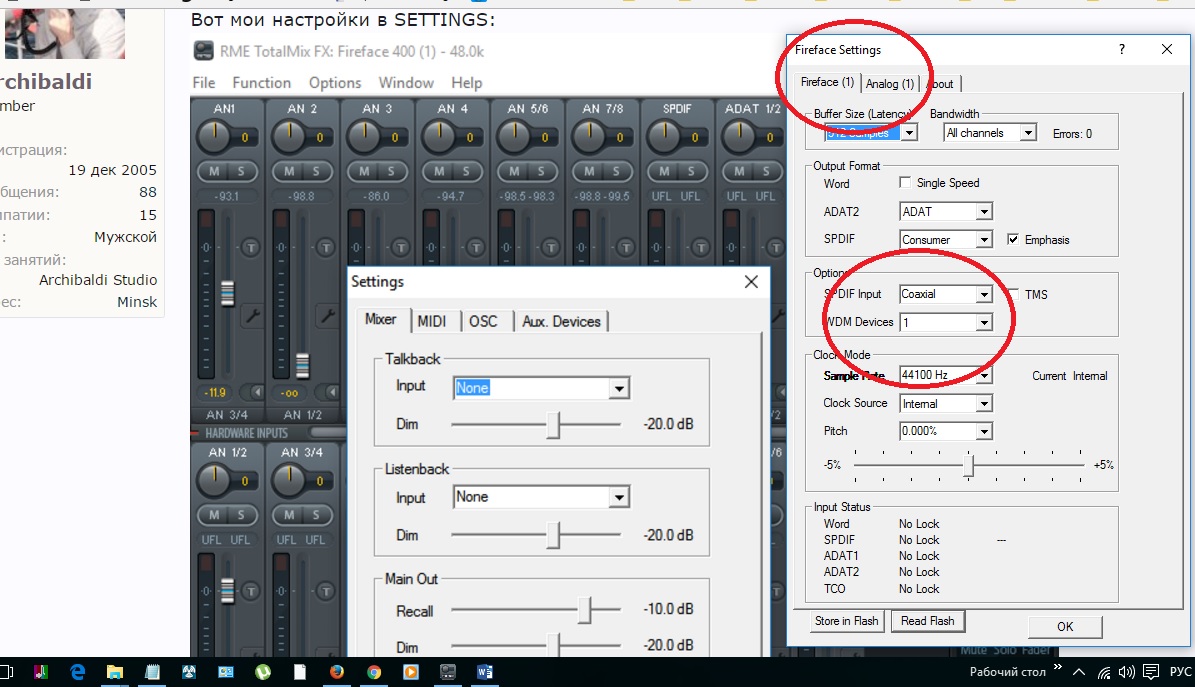The height and width of the screenshot is (687, 1195).
Task: Open File Explorer from the taskbar
Action: click(114, 672)
